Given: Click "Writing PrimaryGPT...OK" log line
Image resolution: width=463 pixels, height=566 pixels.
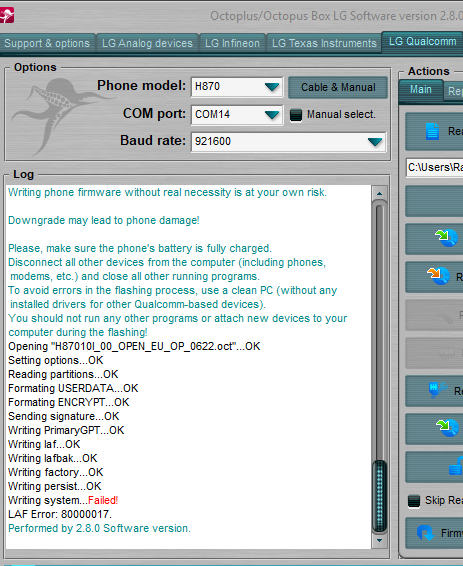Looking at the screenshot, I should [x=66, y=430].
